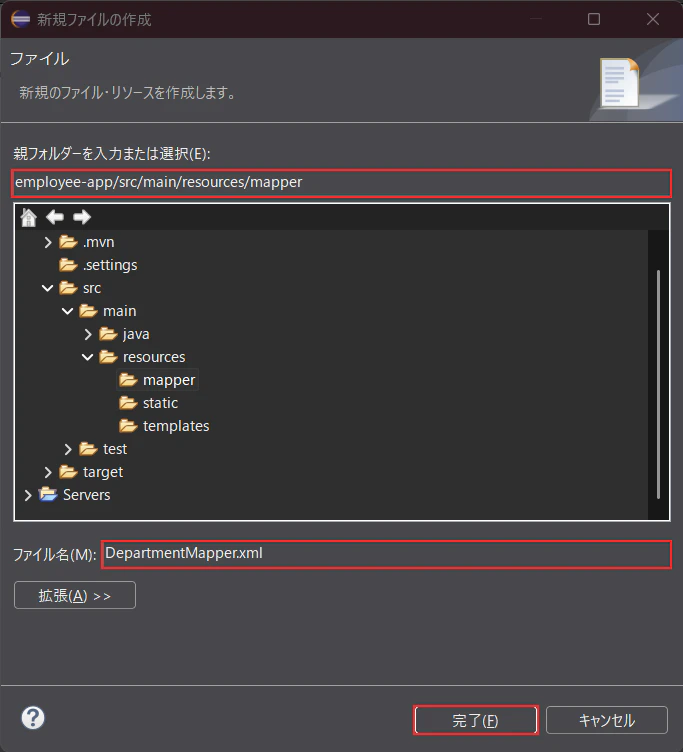
Task: Click the キャンセル cancel button
Action: click(x=607, y=720)
